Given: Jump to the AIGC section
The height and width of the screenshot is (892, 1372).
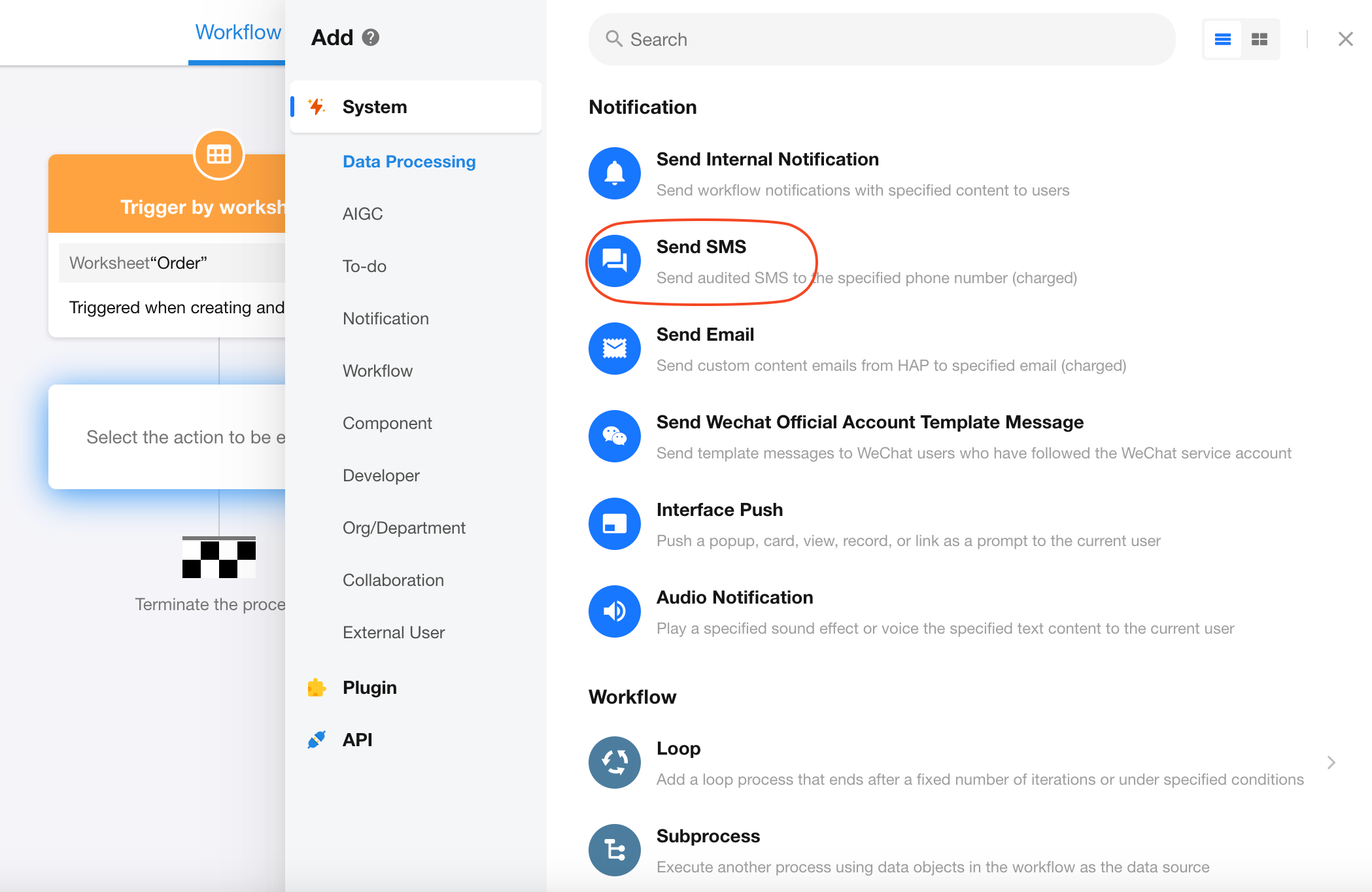Looking at the screenshot, I should [362, 214].
